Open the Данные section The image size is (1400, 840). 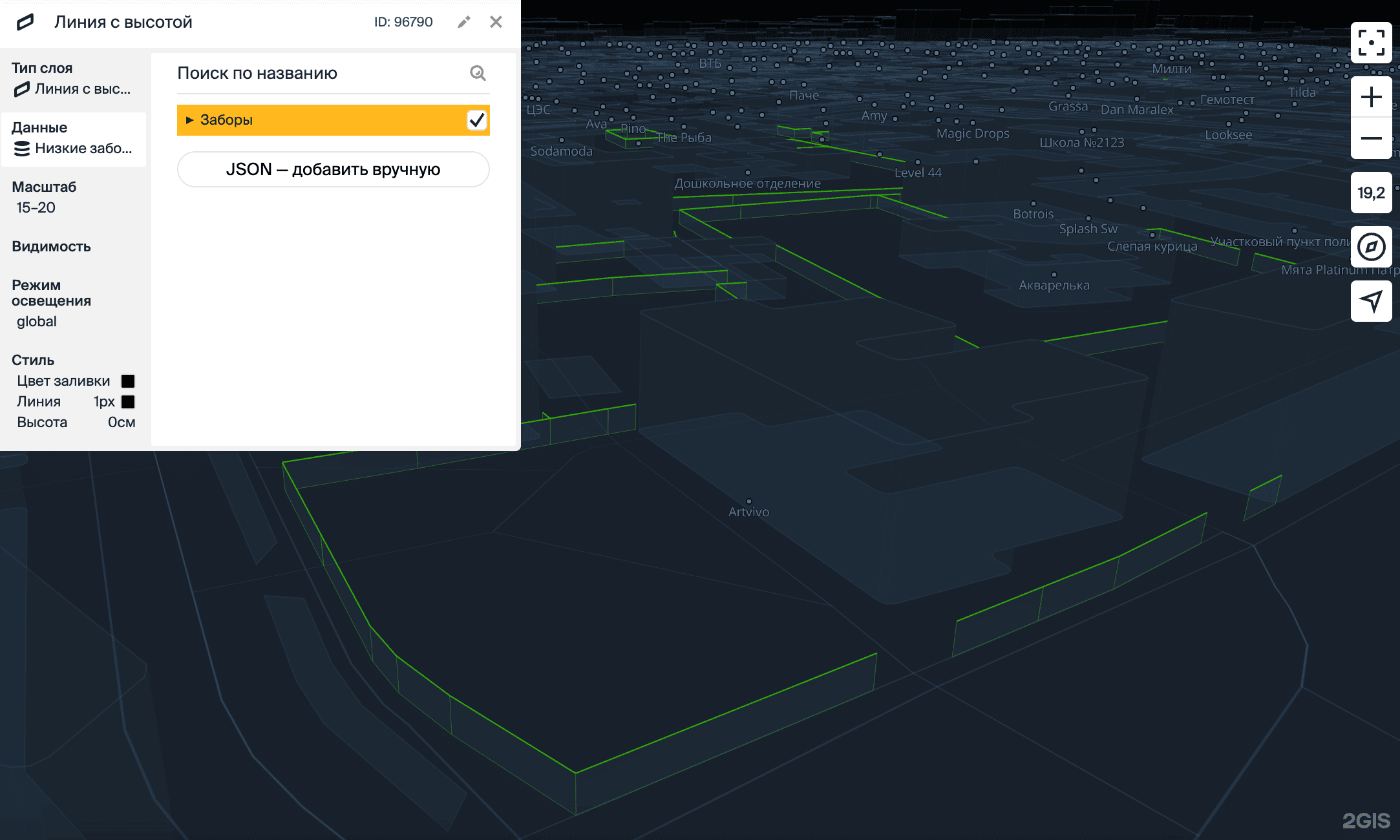coord(74,138)
